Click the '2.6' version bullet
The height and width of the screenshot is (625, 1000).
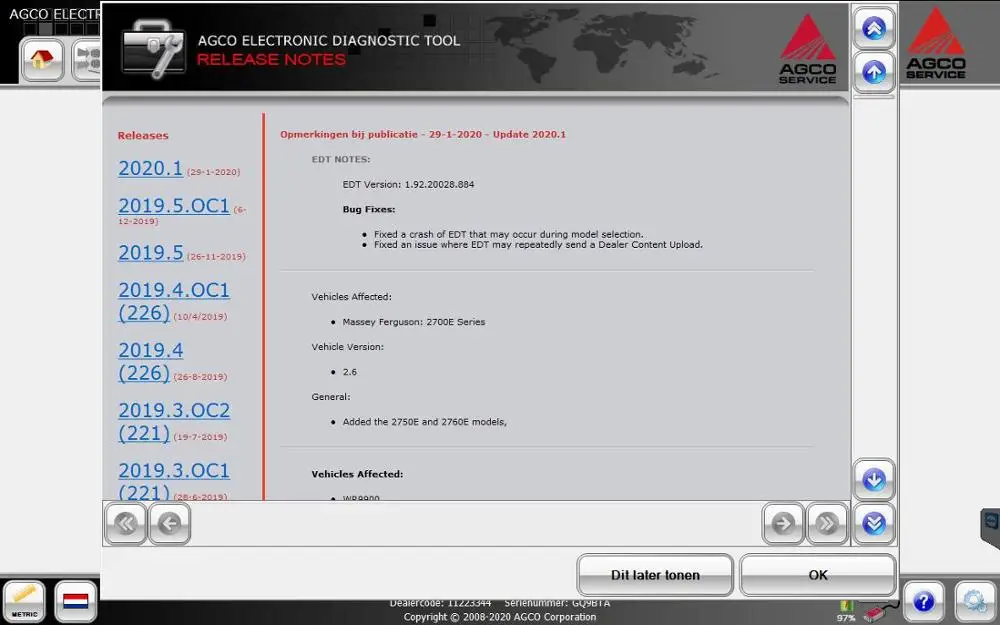click(x=349, y=372)
